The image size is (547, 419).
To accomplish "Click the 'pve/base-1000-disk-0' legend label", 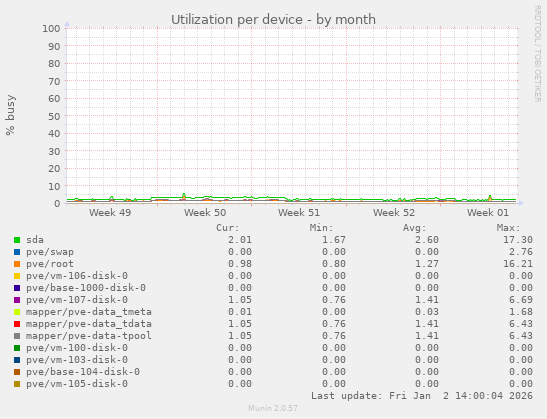I will coord(86,287).
